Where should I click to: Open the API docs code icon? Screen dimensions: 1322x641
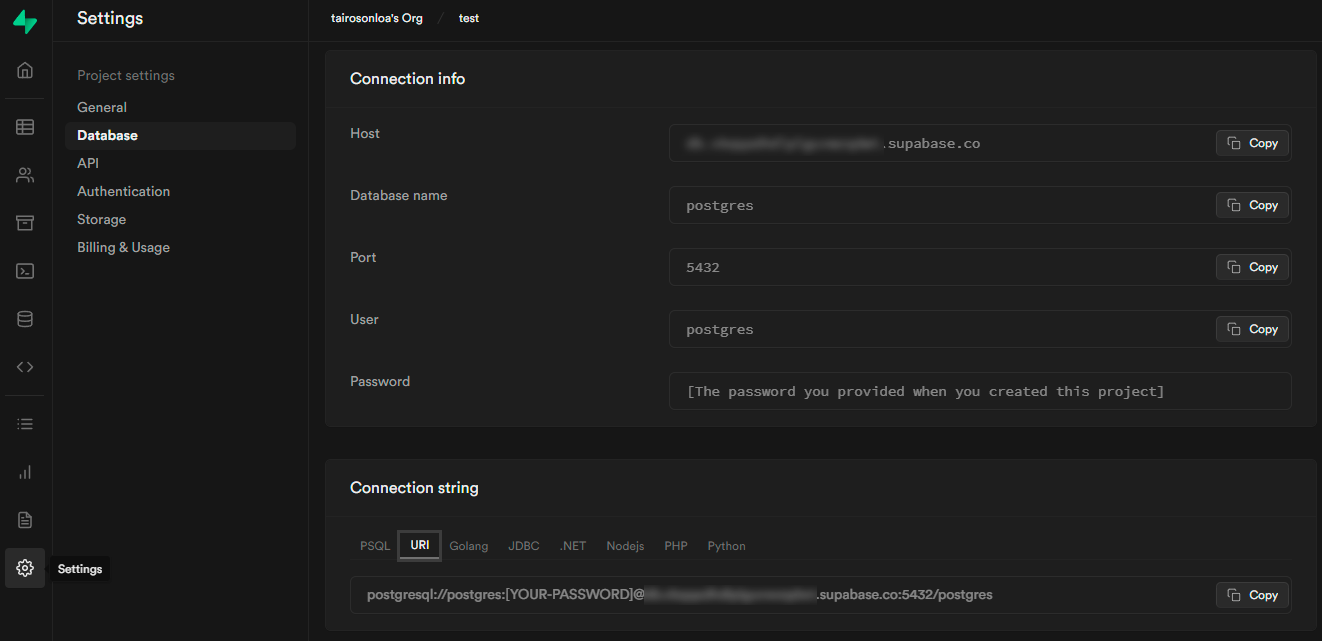[24, 366]
